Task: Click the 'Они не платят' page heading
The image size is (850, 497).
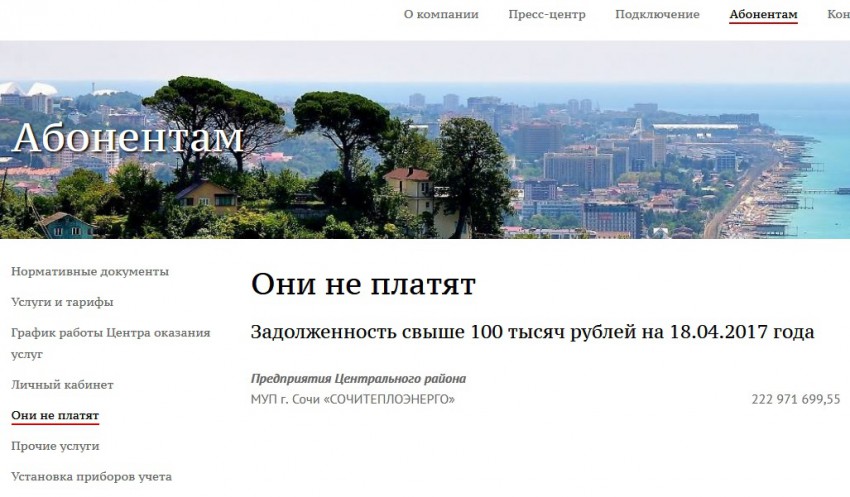Action: click(363, 285)
